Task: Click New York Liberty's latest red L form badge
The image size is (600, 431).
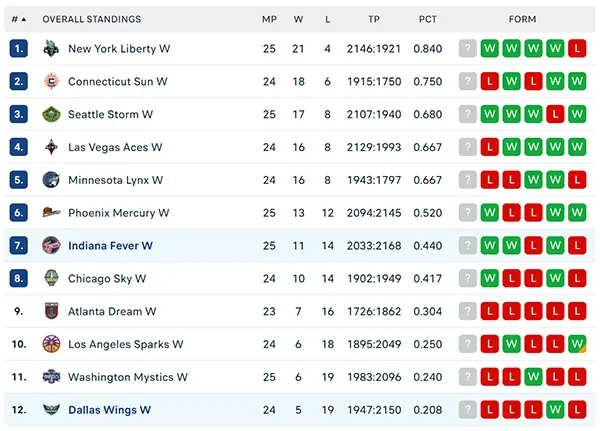Action: pyautogui.click(x=577, y=49)
